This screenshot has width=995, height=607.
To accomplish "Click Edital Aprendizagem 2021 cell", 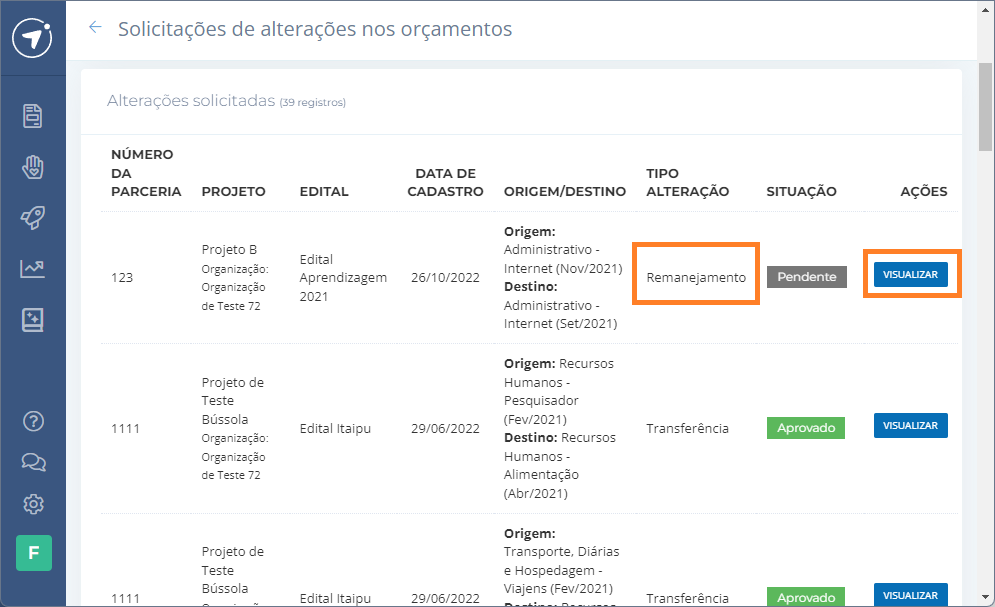I will point(343,277).
